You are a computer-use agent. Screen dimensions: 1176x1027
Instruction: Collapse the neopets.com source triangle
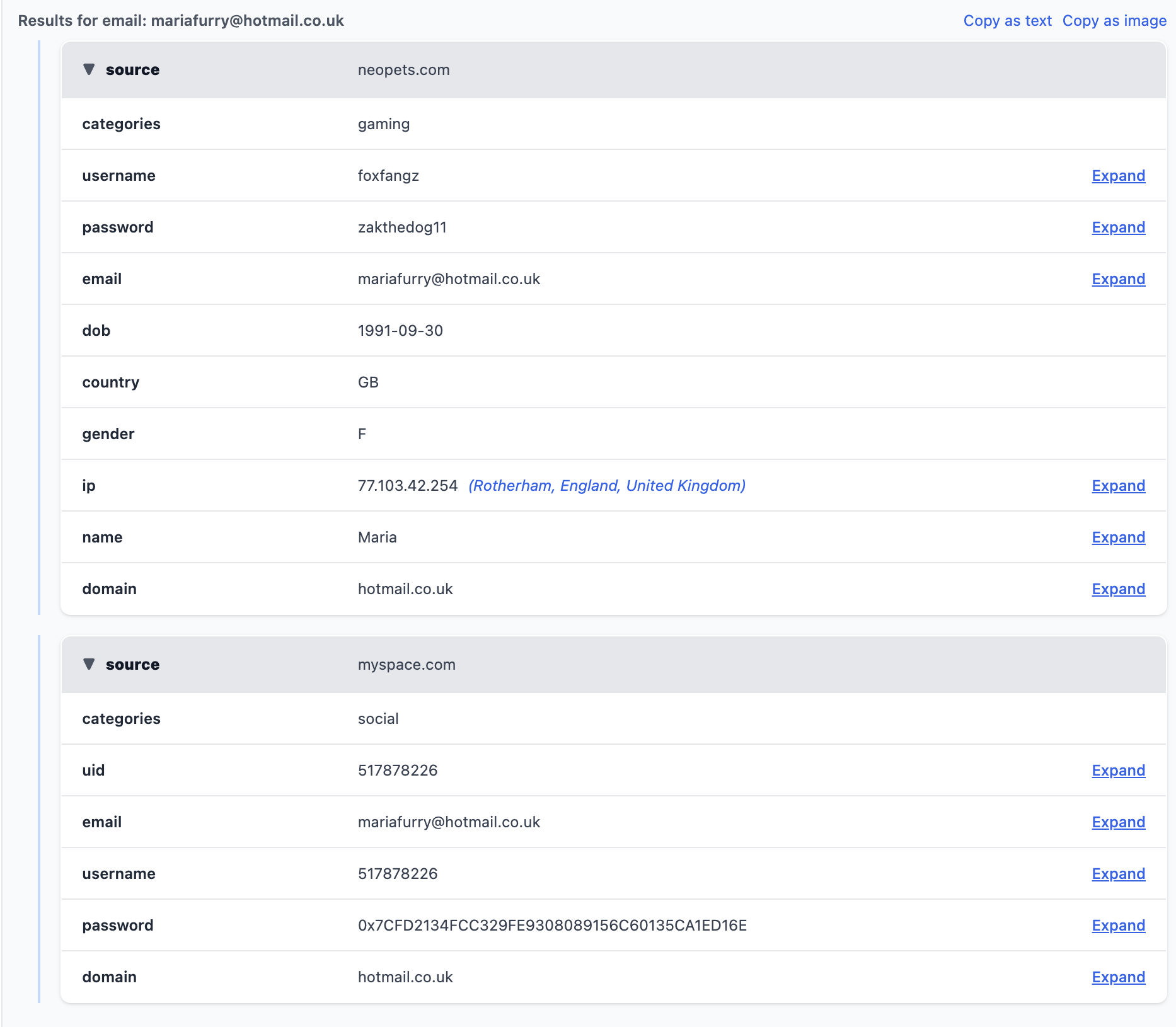pos(89,69)
